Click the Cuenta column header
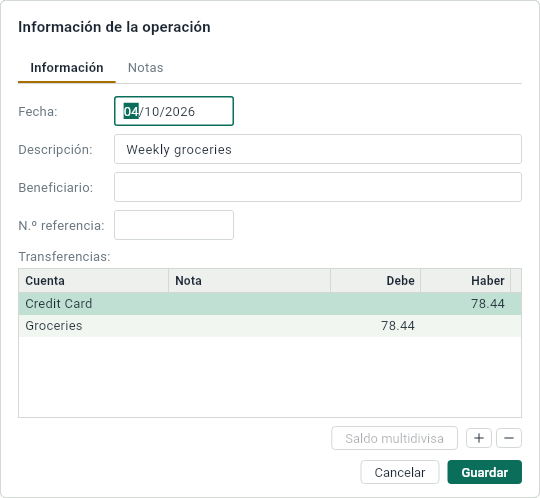This screenshot has height=498, width=540. coord(94,281)
